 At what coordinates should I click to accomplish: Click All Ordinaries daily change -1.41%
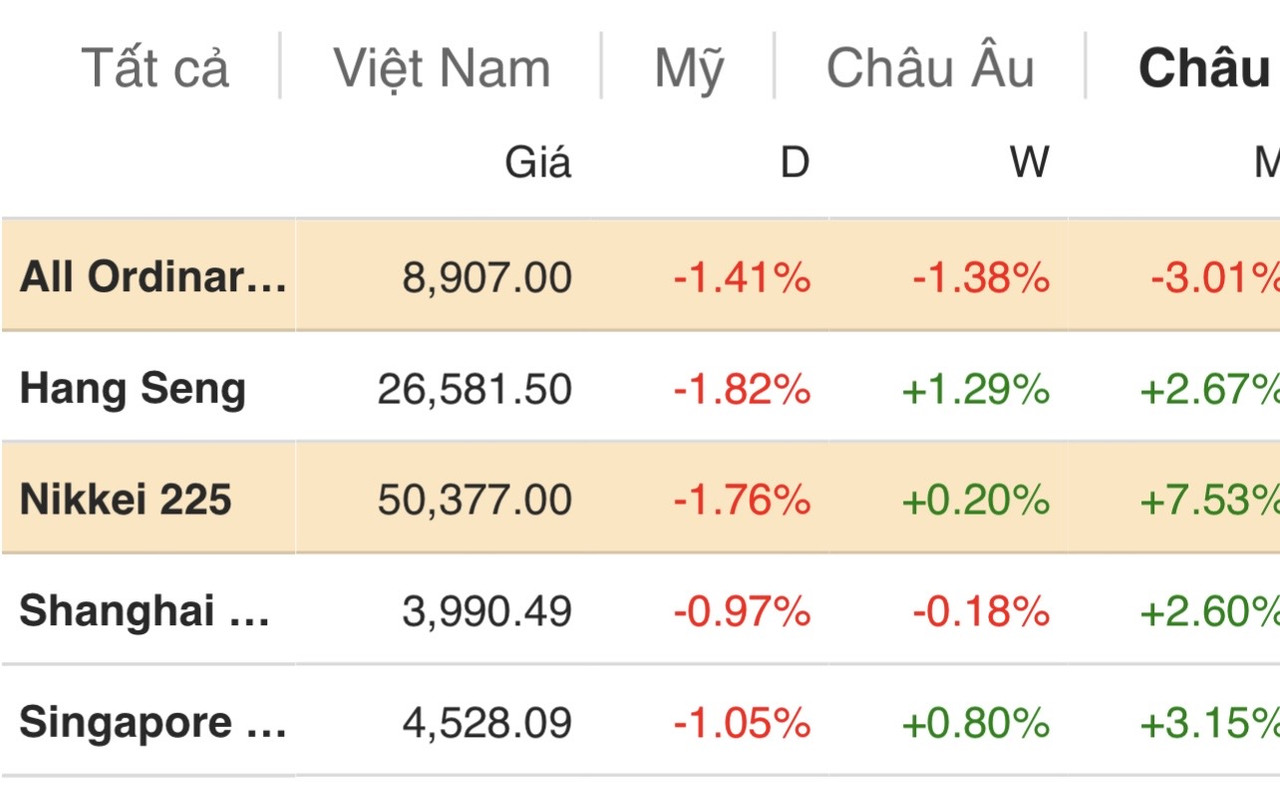[741, 277]
